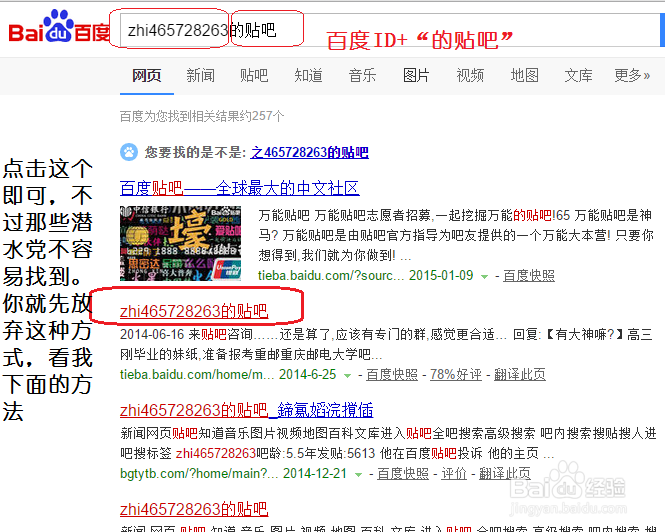Select the 网页 tab
The height and width of the screenshot is (532, 665).
click(x=147, y=76)
